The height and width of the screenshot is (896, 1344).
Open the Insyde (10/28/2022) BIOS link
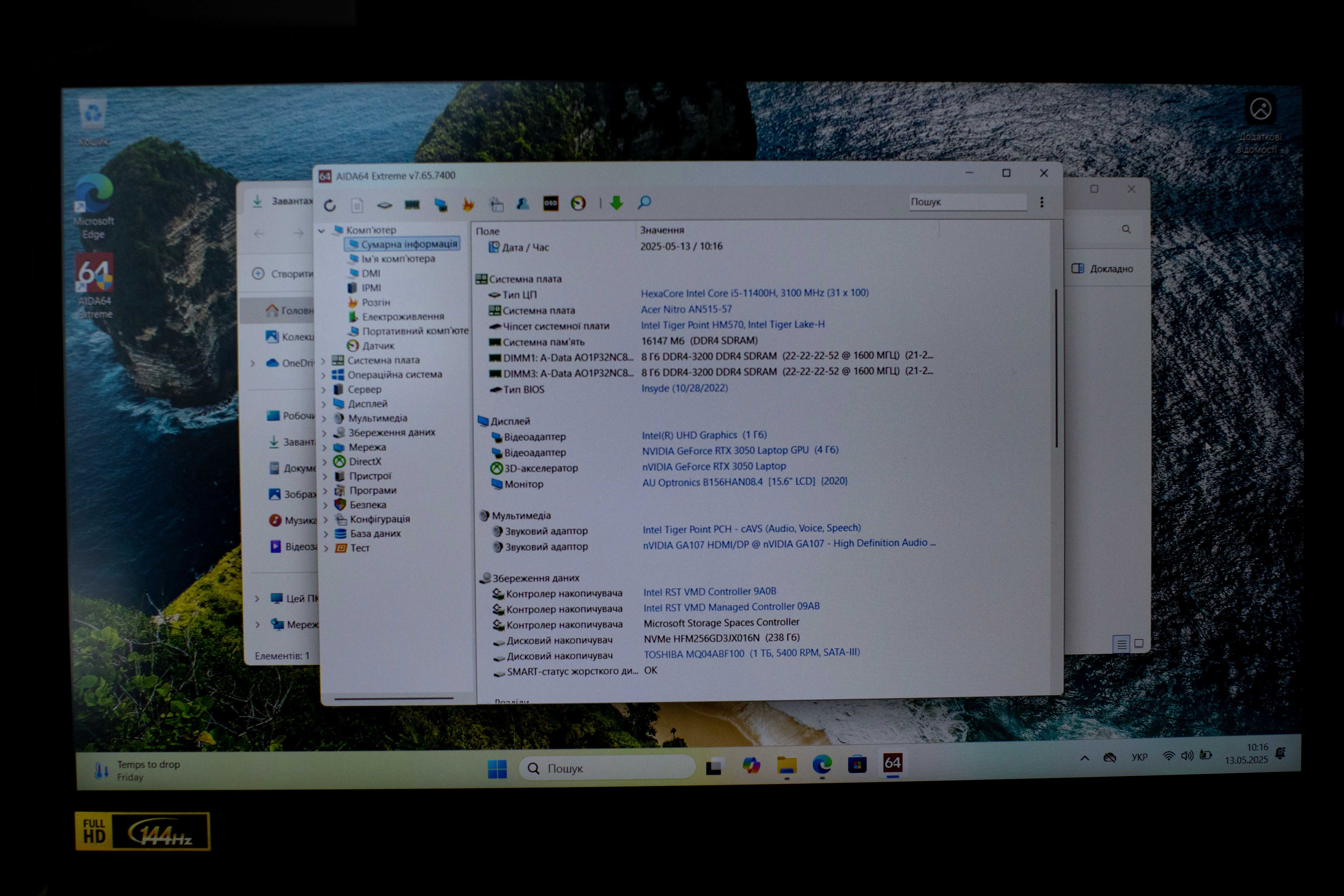(x=685, y=388)
